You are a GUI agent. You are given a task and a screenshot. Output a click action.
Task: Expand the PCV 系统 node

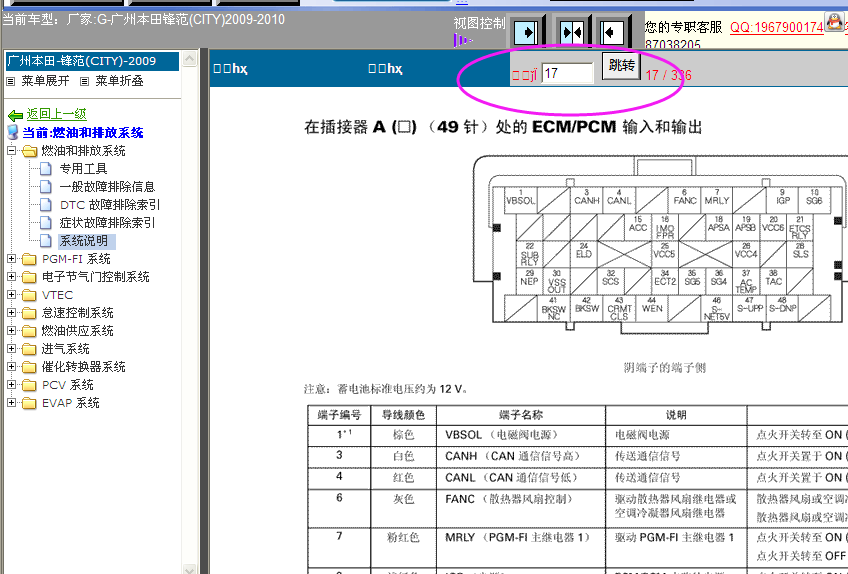point(11,385)
